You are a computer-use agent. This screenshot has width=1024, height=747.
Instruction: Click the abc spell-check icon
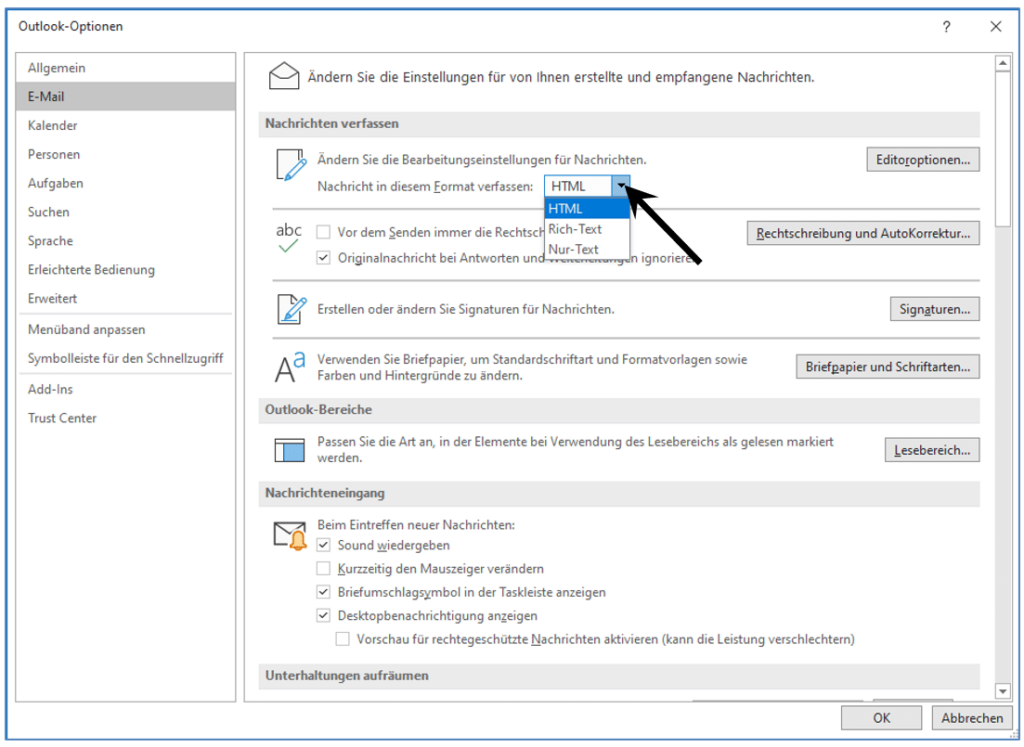pyautogui.click(x=289, y=238)
